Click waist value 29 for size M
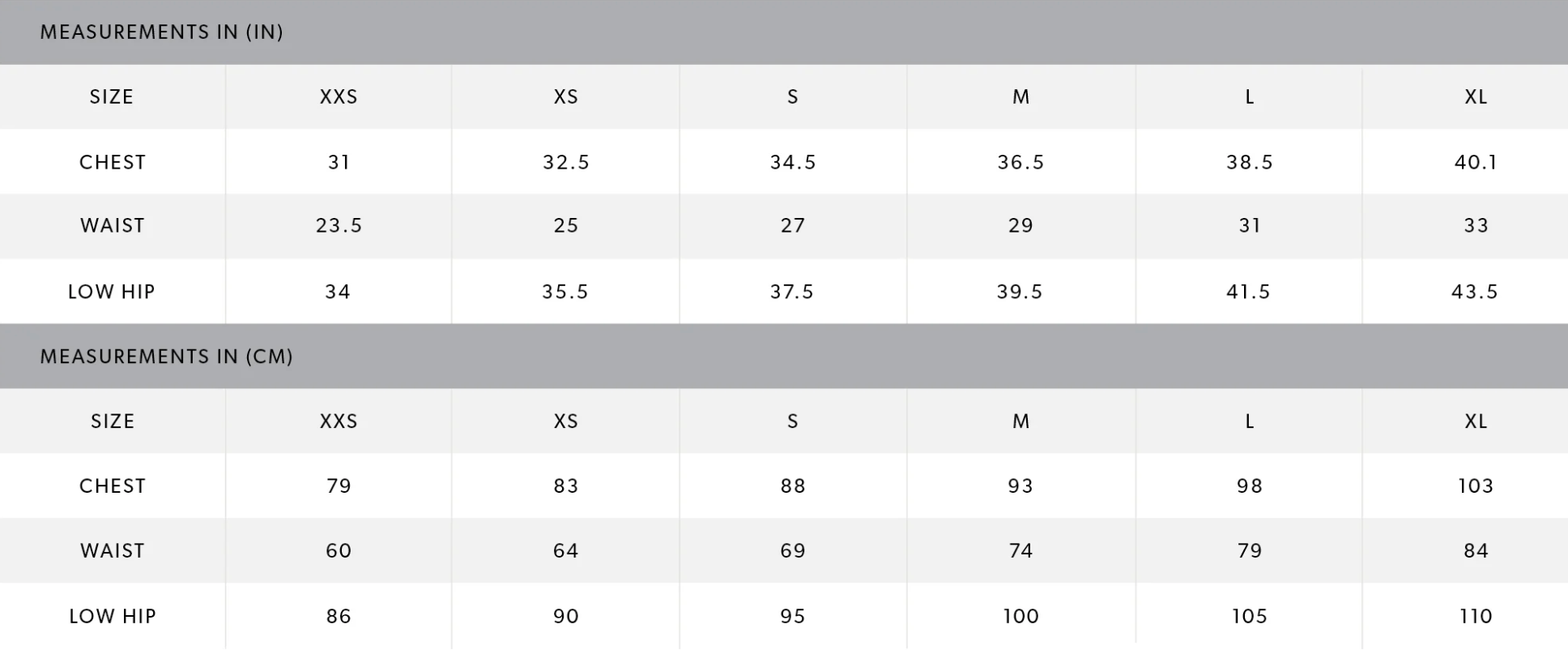 coord(1020,225)
